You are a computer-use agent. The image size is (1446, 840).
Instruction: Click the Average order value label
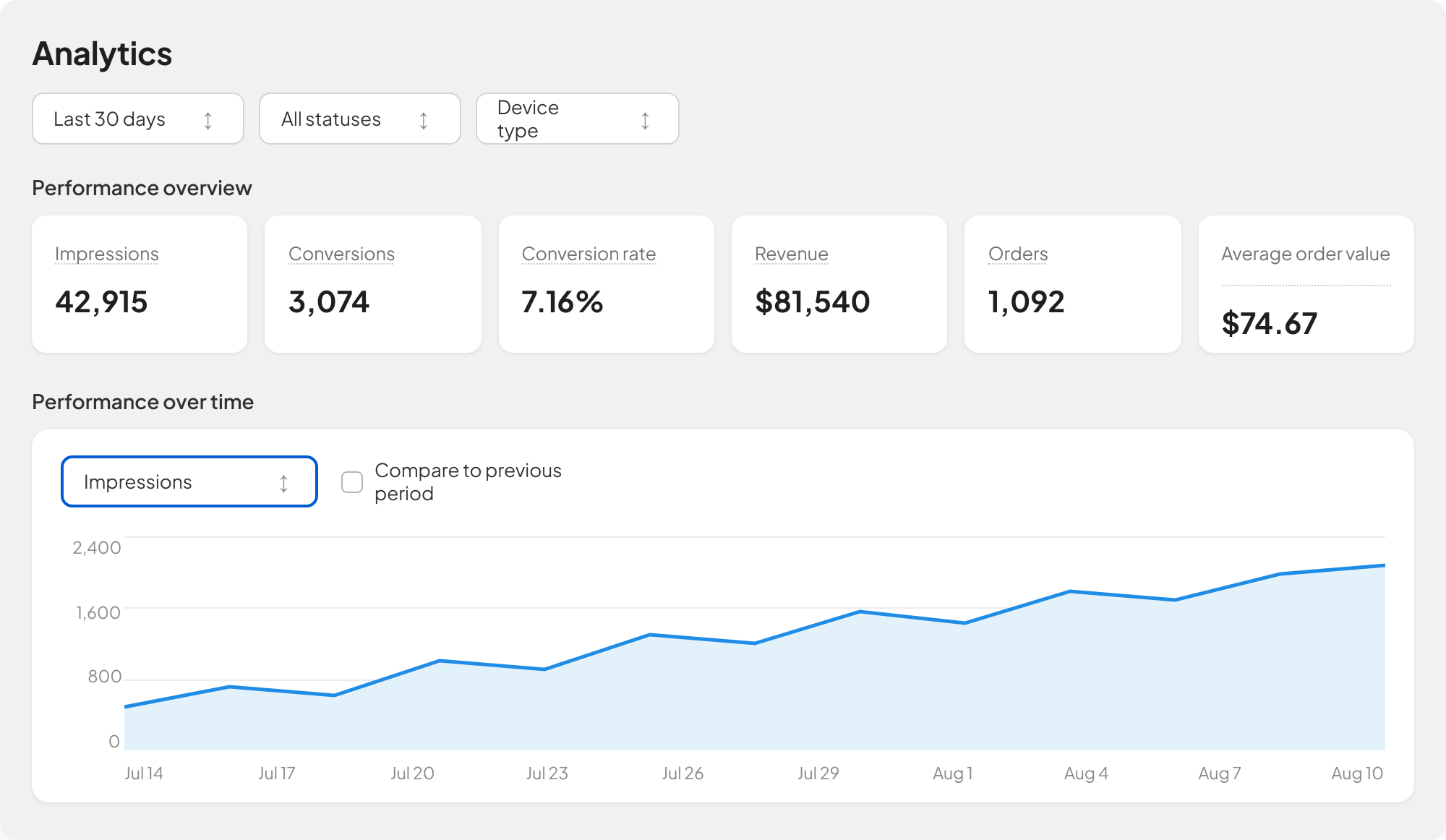tap(1306, 254)
